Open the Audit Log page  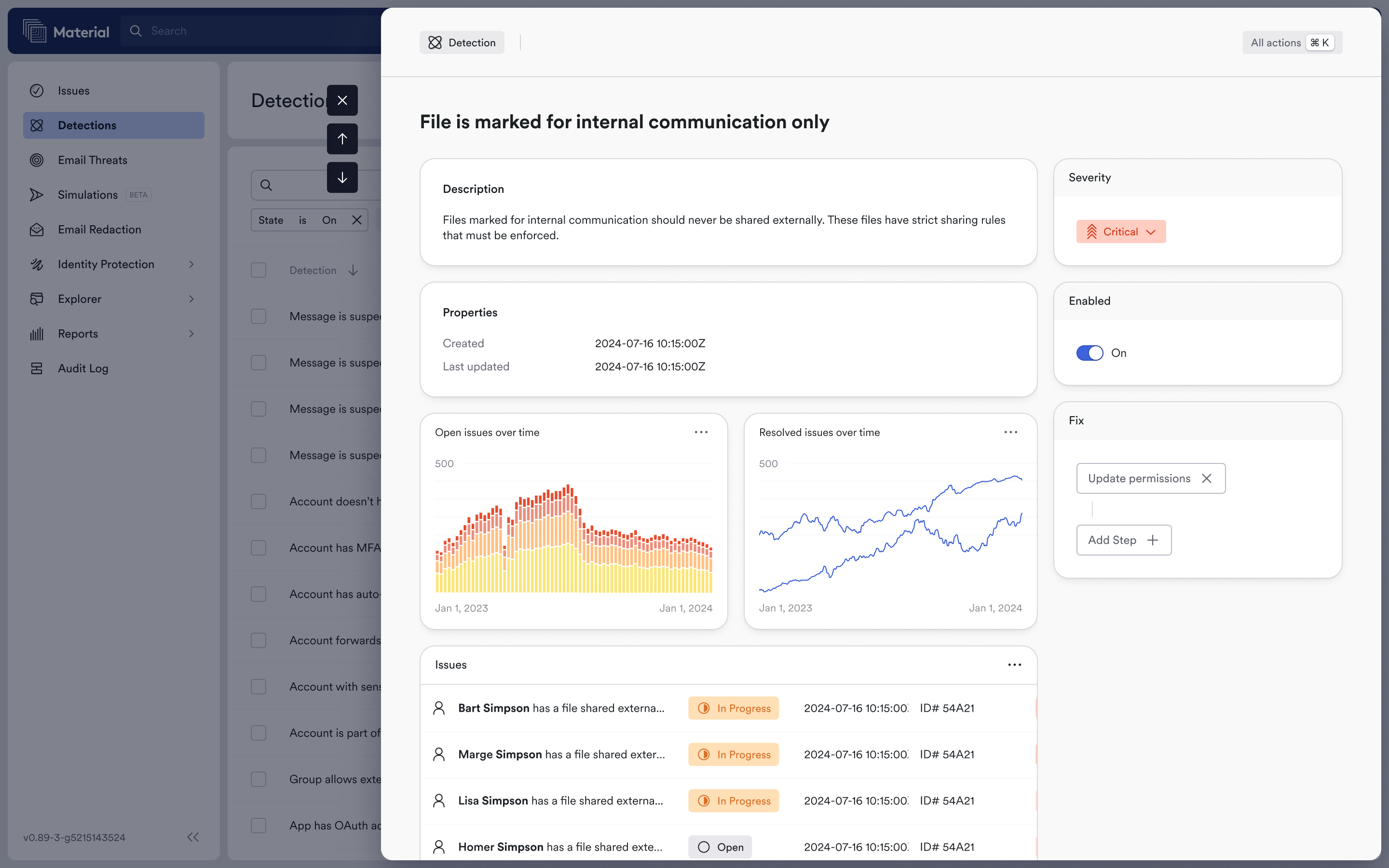coord(114,368)
